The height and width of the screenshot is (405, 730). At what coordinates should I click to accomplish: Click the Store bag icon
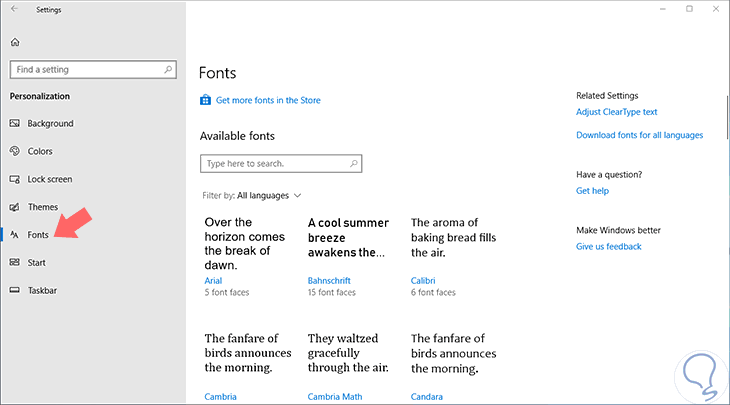pyautogui.click(x=205, y=100)
